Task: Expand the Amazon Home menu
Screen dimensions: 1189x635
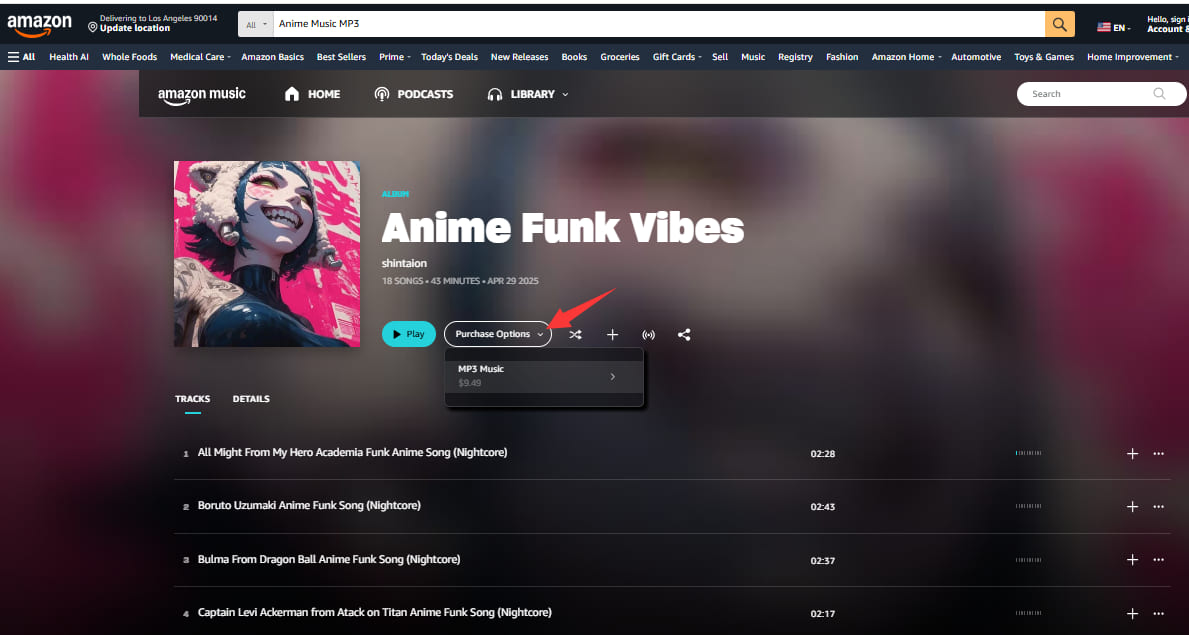Action: [x=906, y=57]
